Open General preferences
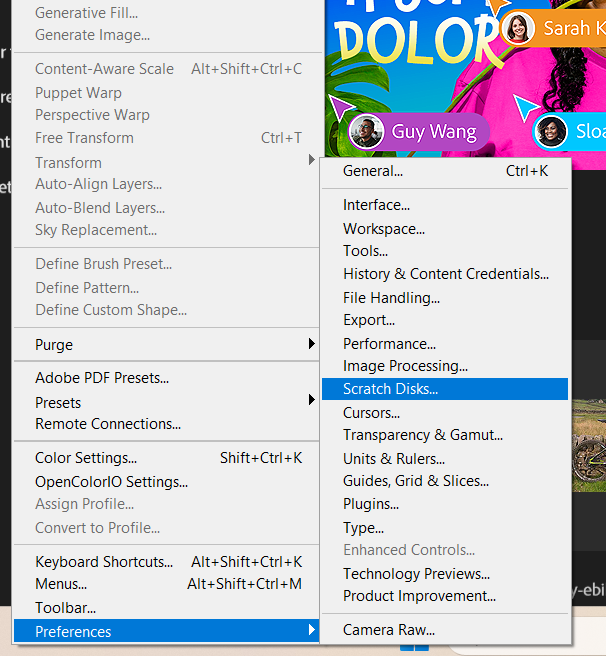The width and height of the screenshot is (606, 656). [x=444, y=171]
